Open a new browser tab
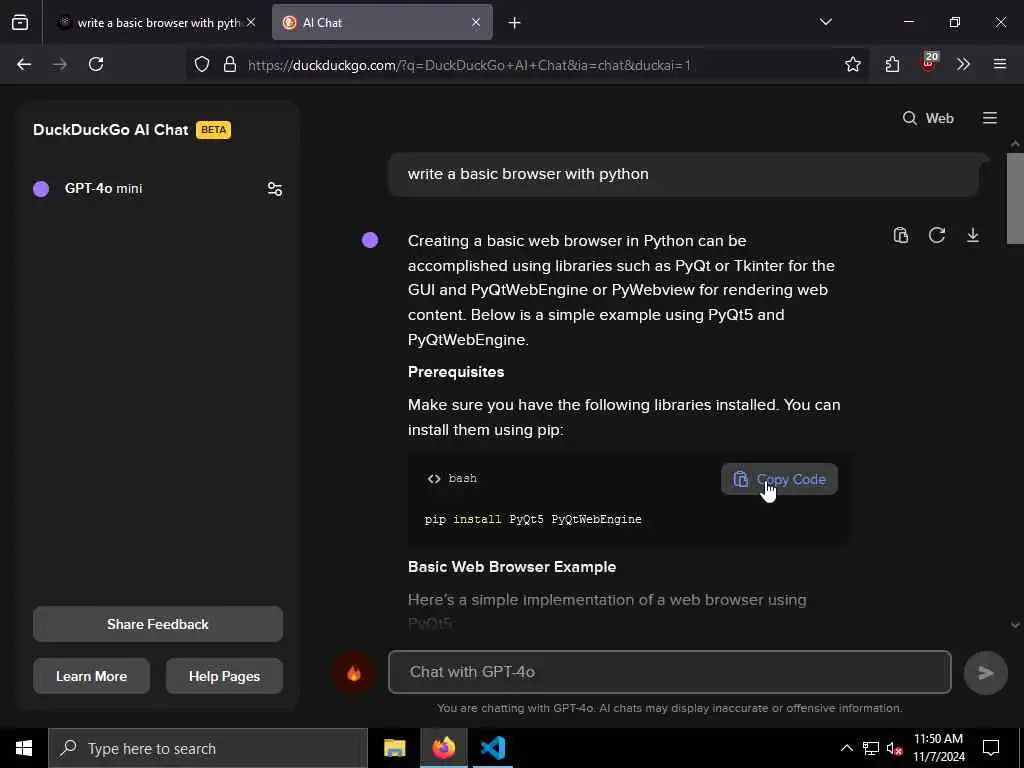Screen dimensions: 1024x768 coord(515,23)
